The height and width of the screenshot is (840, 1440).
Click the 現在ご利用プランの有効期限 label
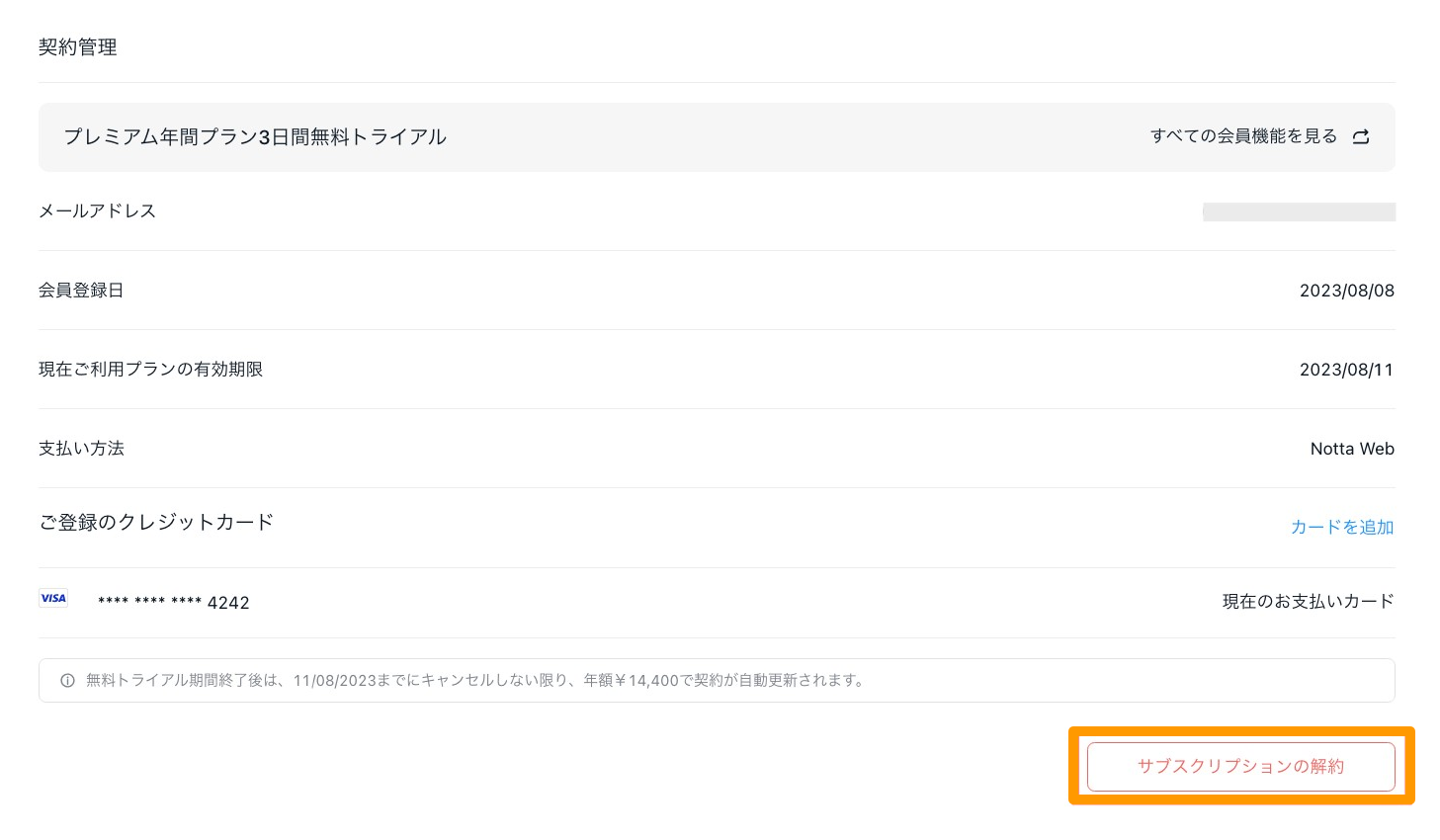point(150,370)
